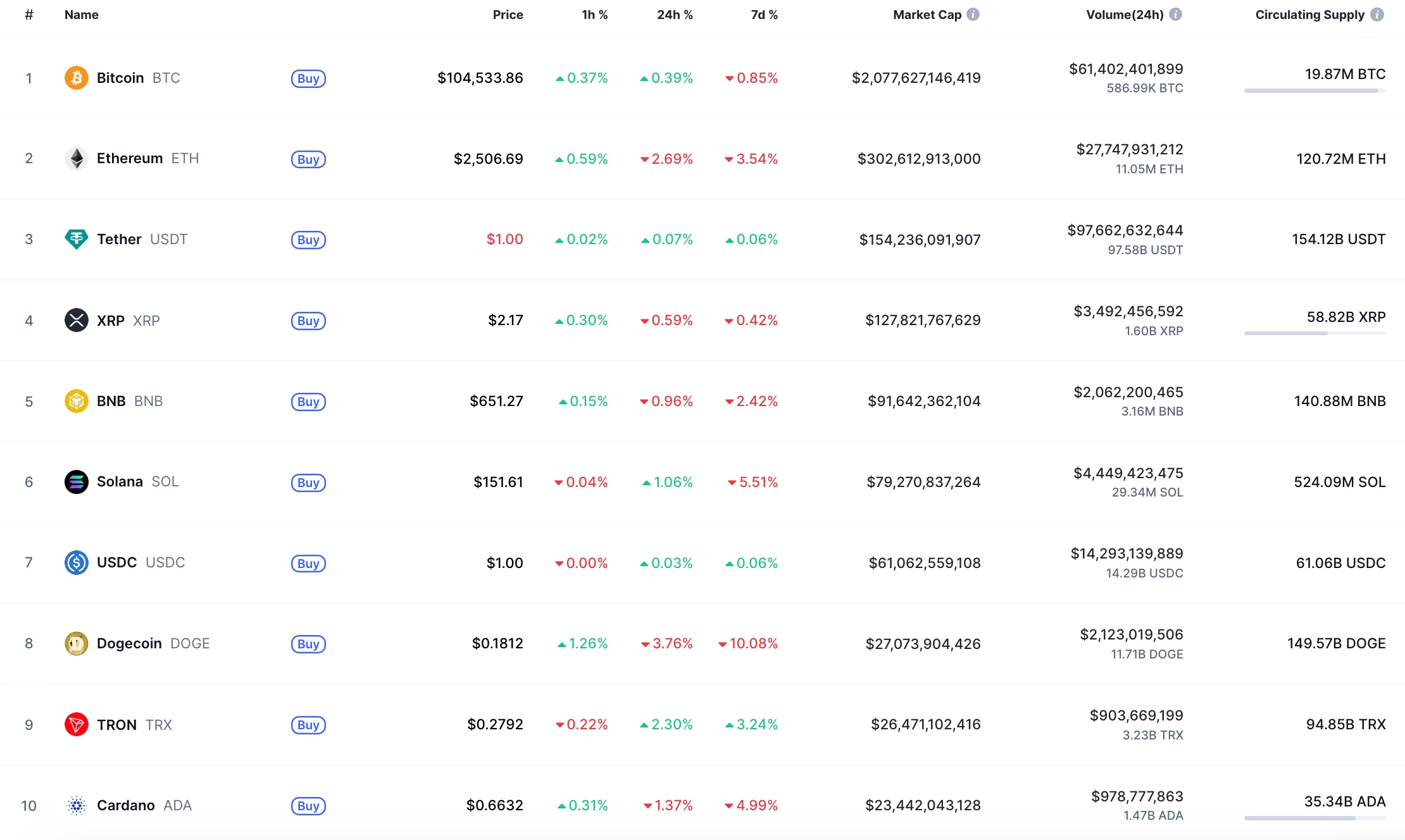Open the Cardano ADA name link
1405x840 pixels.
144,805
